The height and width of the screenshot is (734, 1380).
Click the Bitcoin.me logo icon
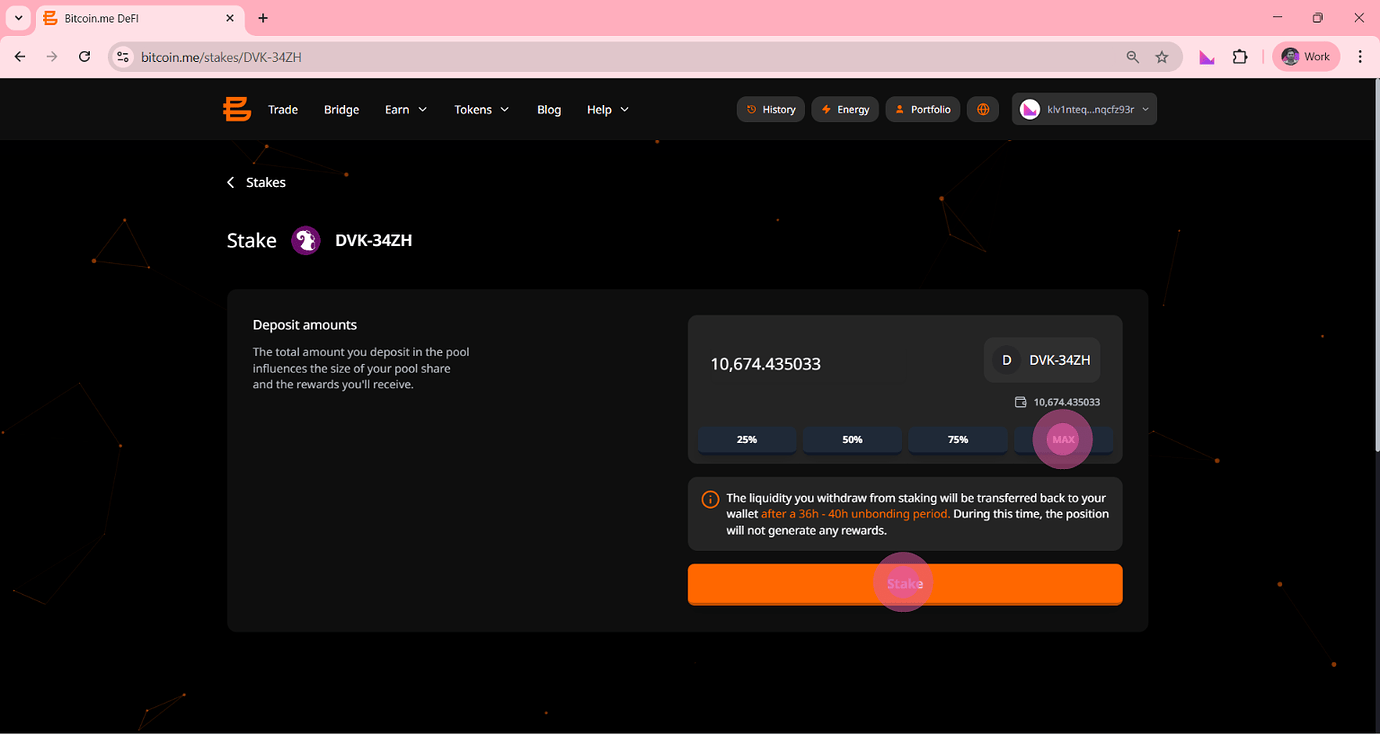coord(237,109)
